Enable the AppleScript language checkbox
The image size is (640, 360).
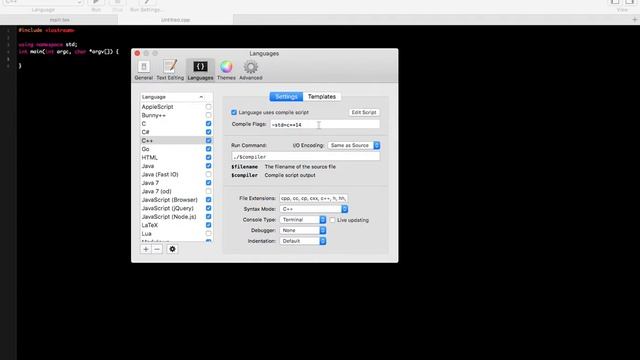click(209, 107)
